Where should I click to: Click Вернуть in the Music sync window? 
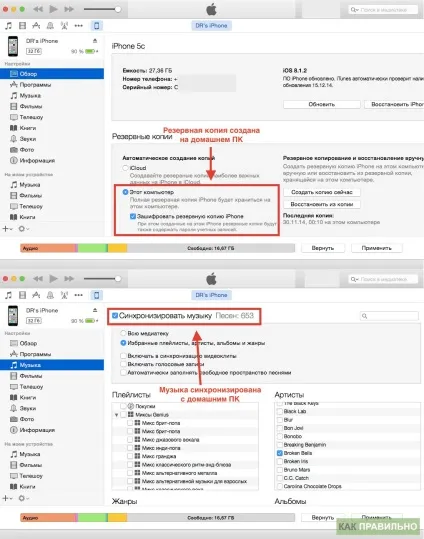click(x=323, y=517)
